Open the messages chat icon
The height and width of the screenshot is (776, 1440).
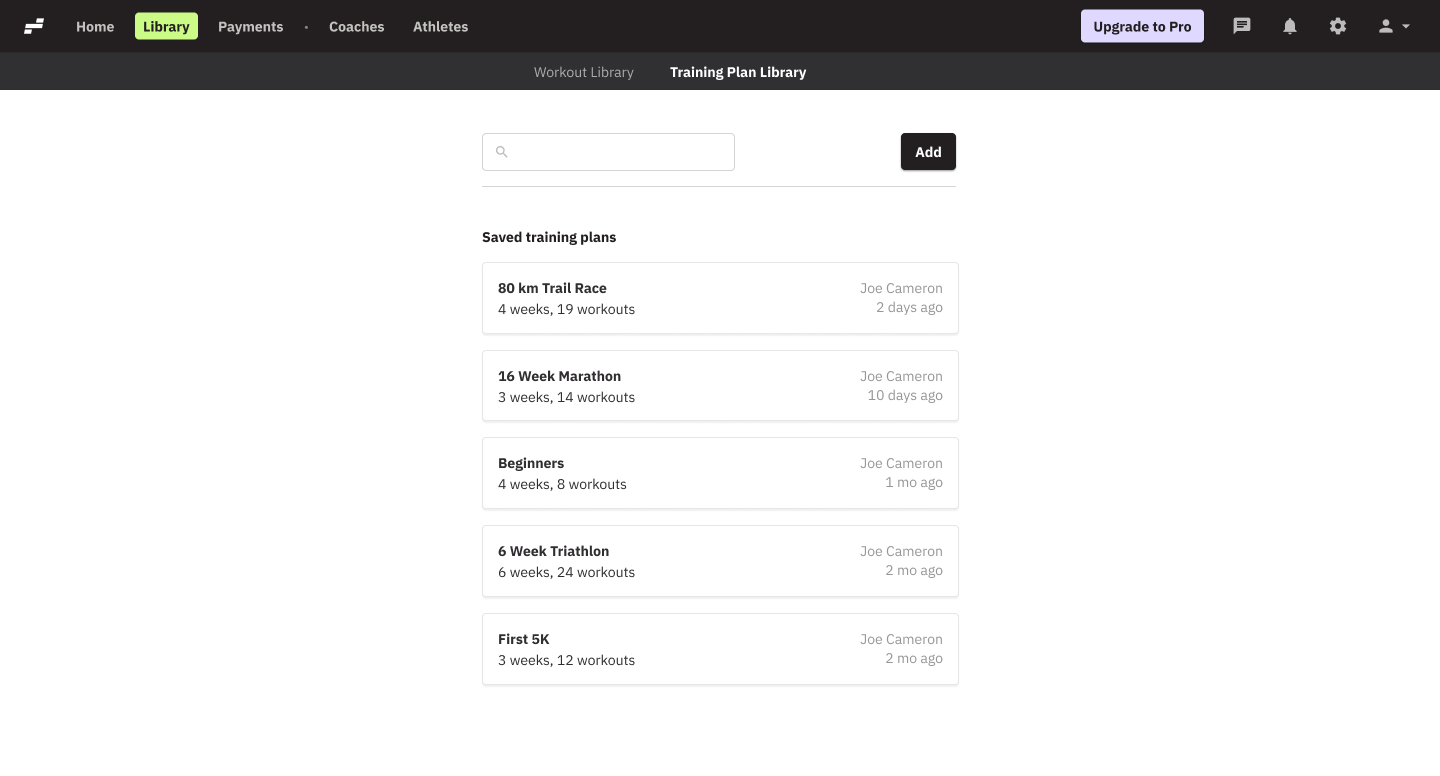click(x=1242, y=26)
